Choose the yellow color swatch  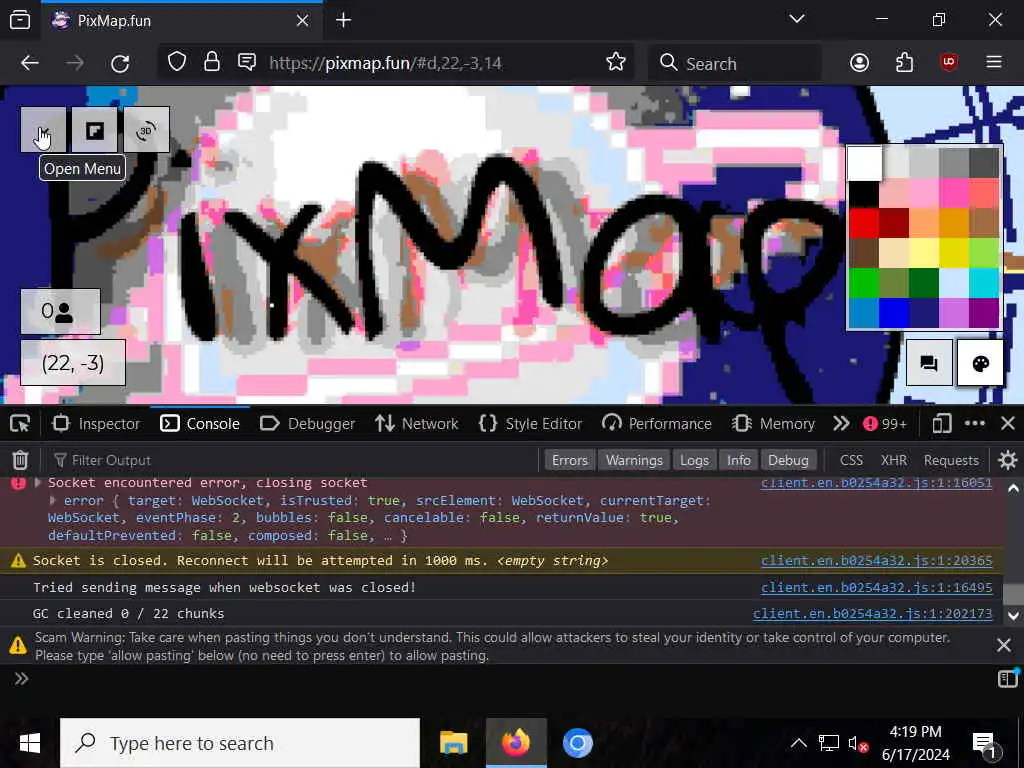click(954, 253)
